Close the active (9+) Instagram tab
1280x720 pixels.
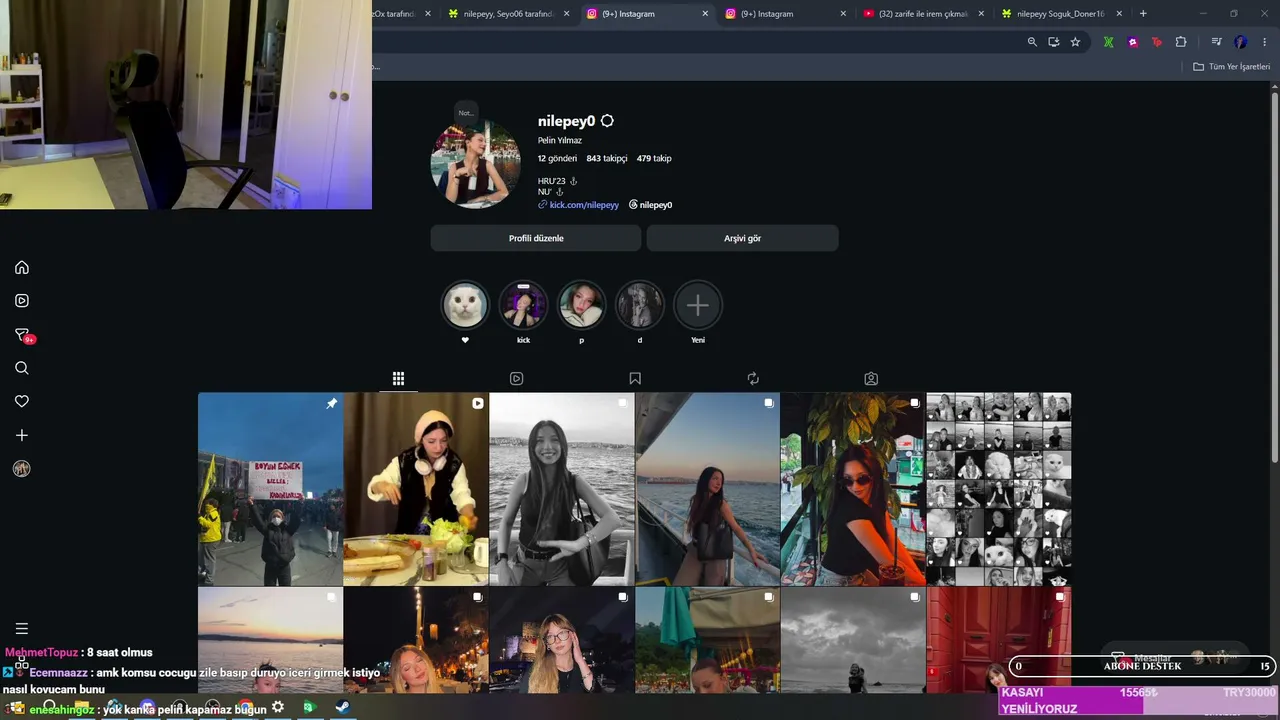tap(705, 14)
